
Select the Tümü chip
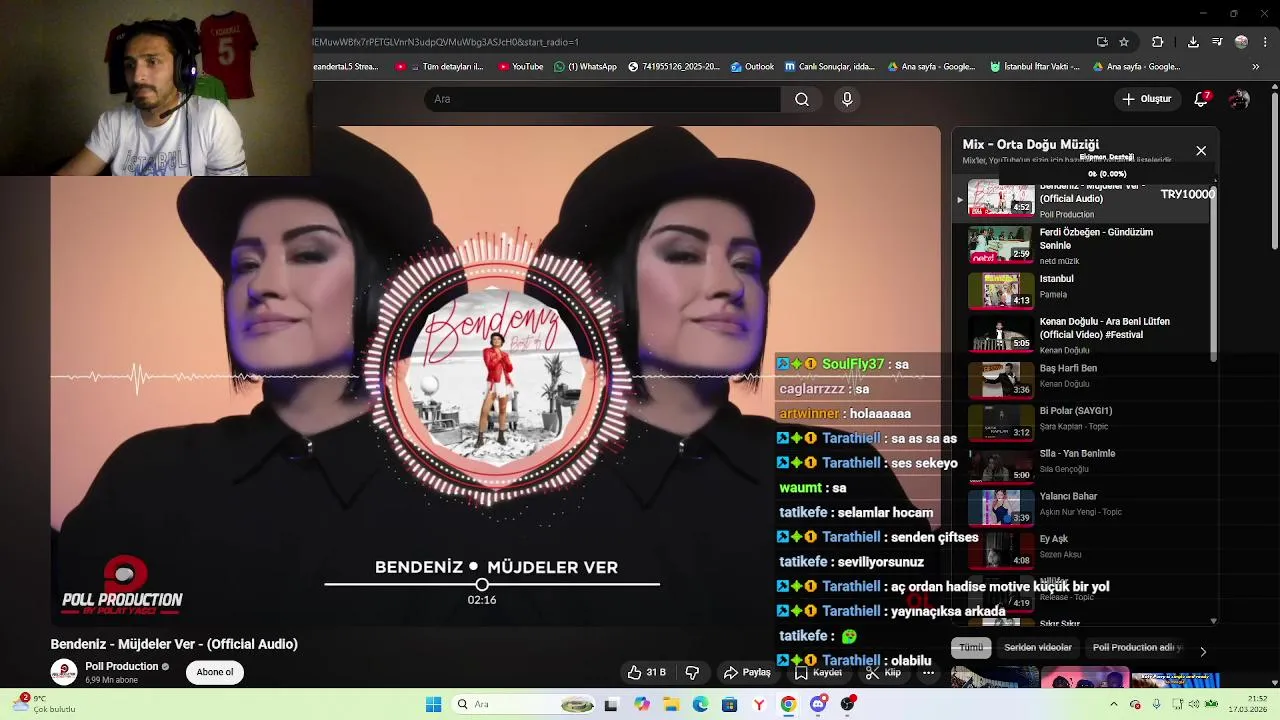click(971, 647)
